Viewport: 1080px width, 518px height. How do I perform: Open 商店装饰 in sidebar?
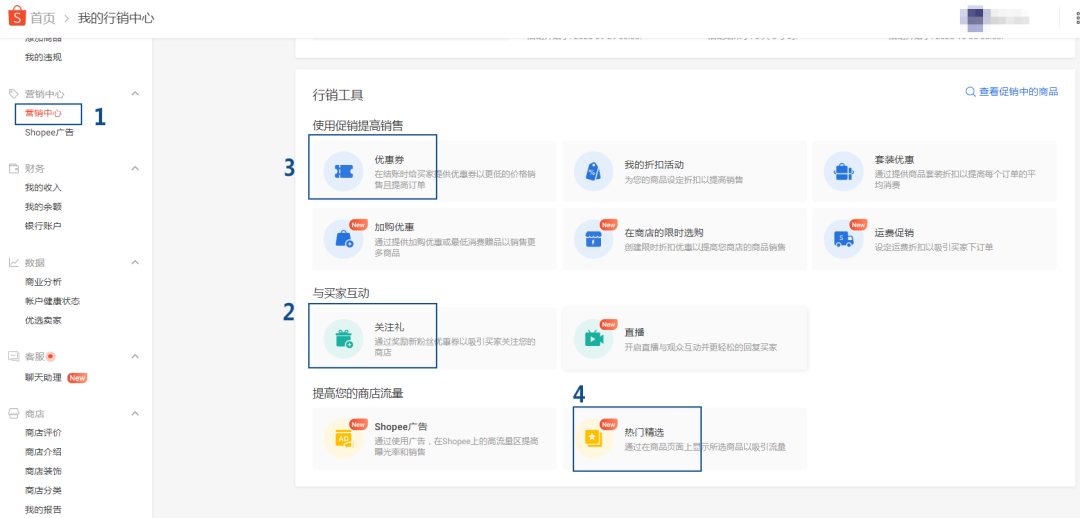(x=43, y=471)
